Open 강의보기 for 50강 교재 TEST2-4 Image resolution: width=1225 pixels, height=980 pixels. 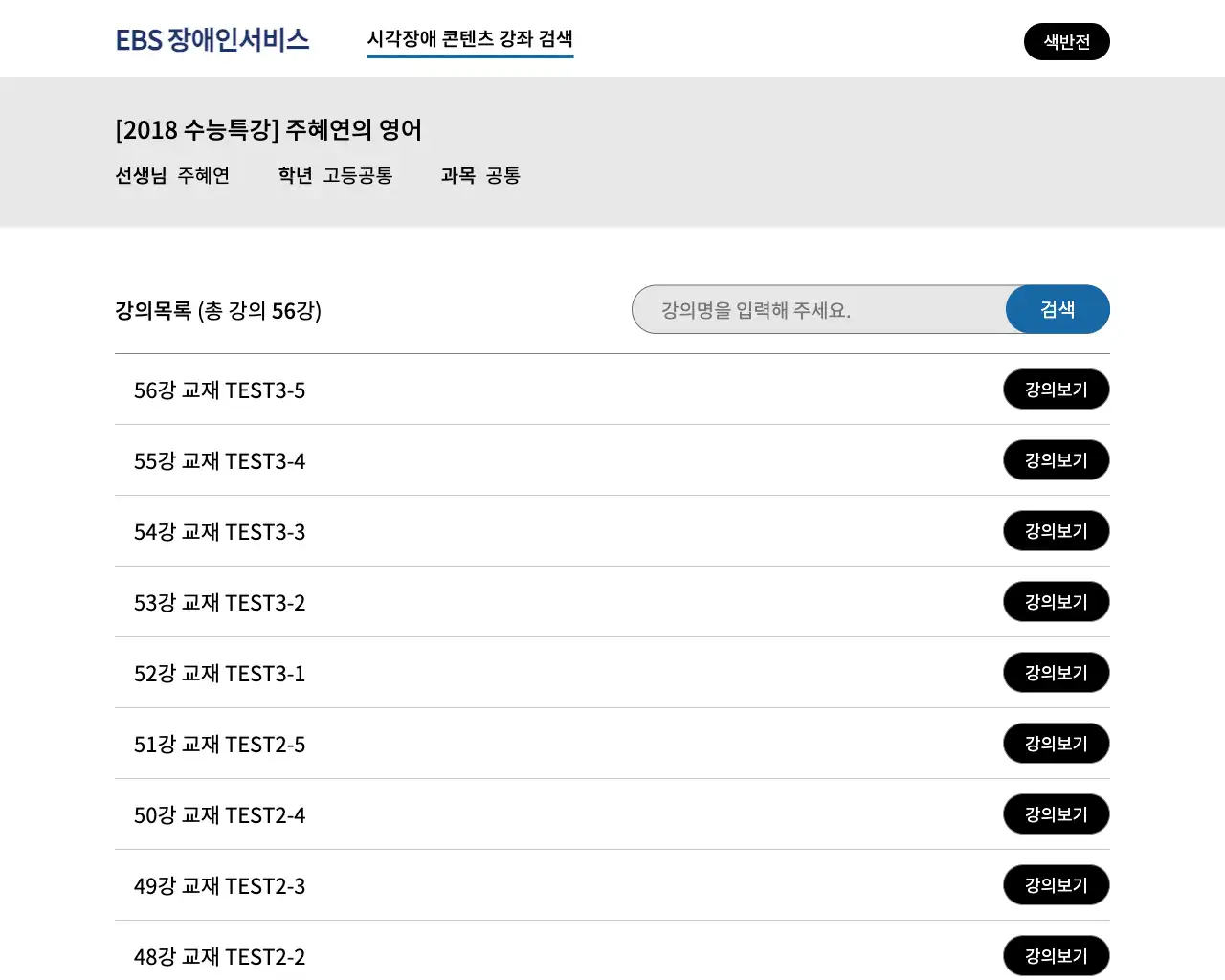tap(1056, 814)
